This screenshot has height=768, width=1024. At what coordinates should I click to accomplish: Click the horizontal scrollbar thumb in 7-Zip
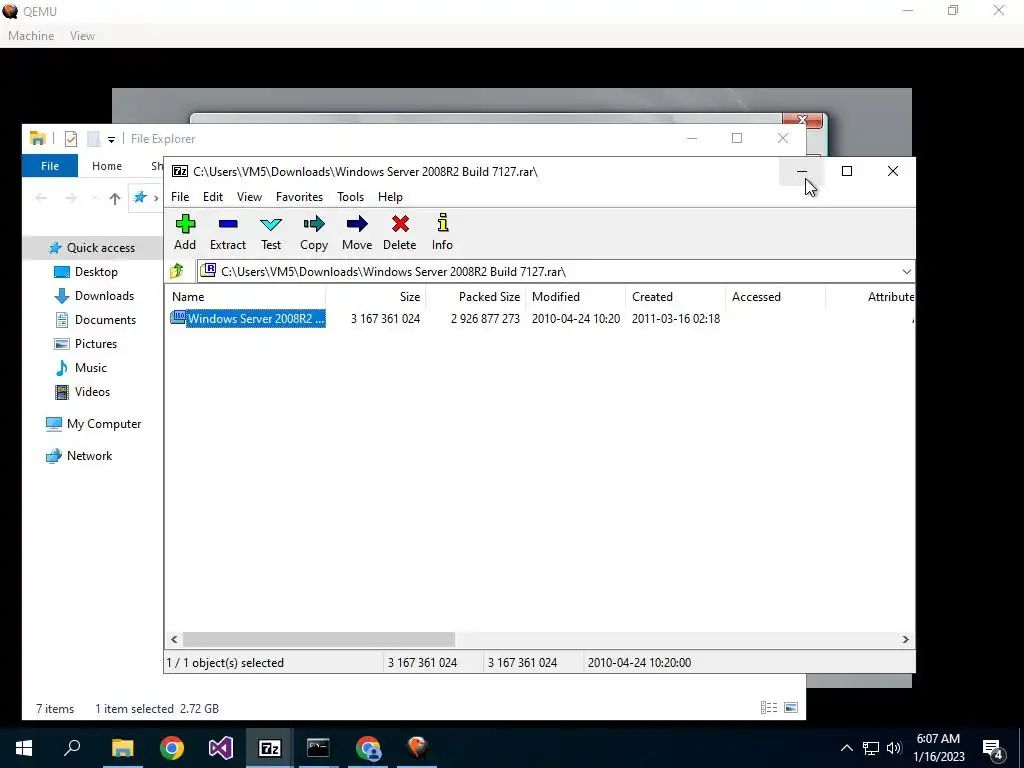click(x=319, y=639)
